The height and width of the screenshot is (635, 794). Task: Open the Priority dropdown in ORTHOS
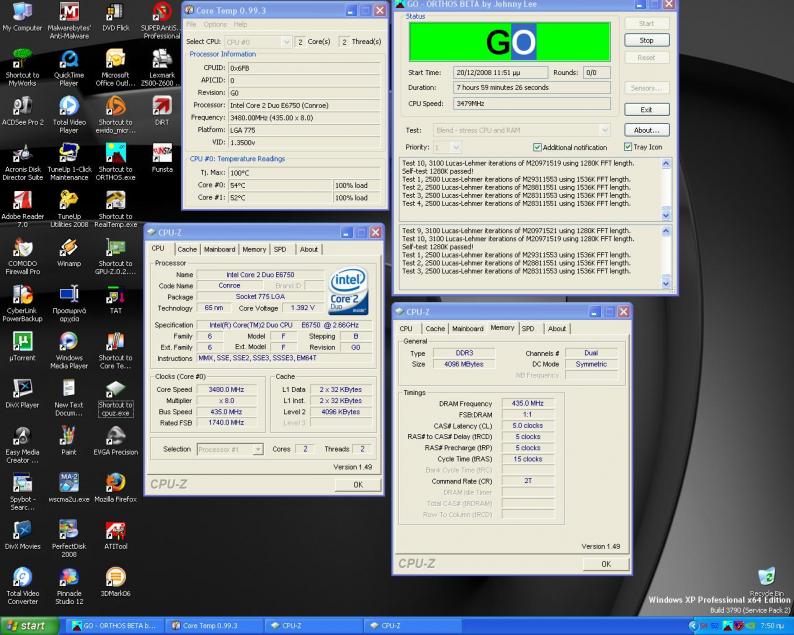[x=447, y=147]
